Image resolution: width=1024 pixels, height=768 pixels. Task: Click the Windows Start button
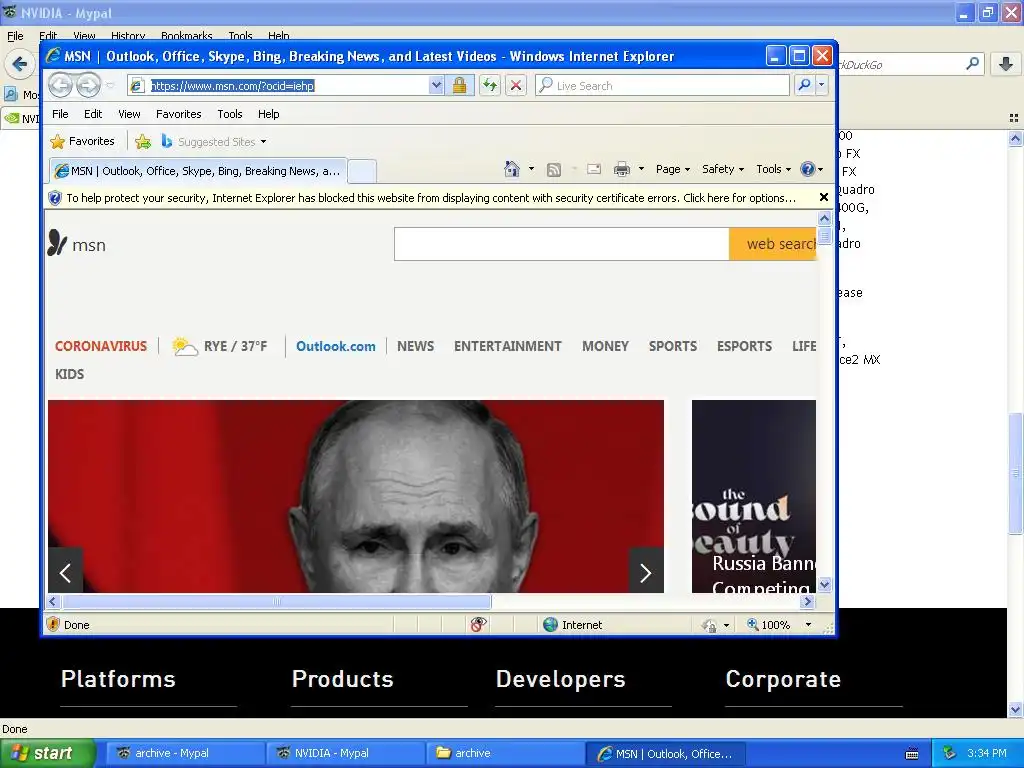46,753
